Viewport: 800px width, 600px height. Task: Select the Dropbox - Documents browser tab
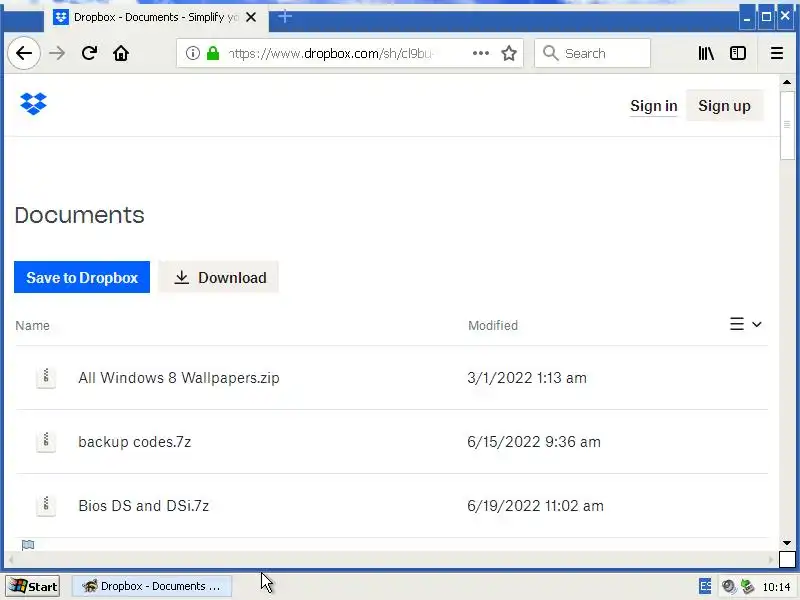click(x=156, y=17)
